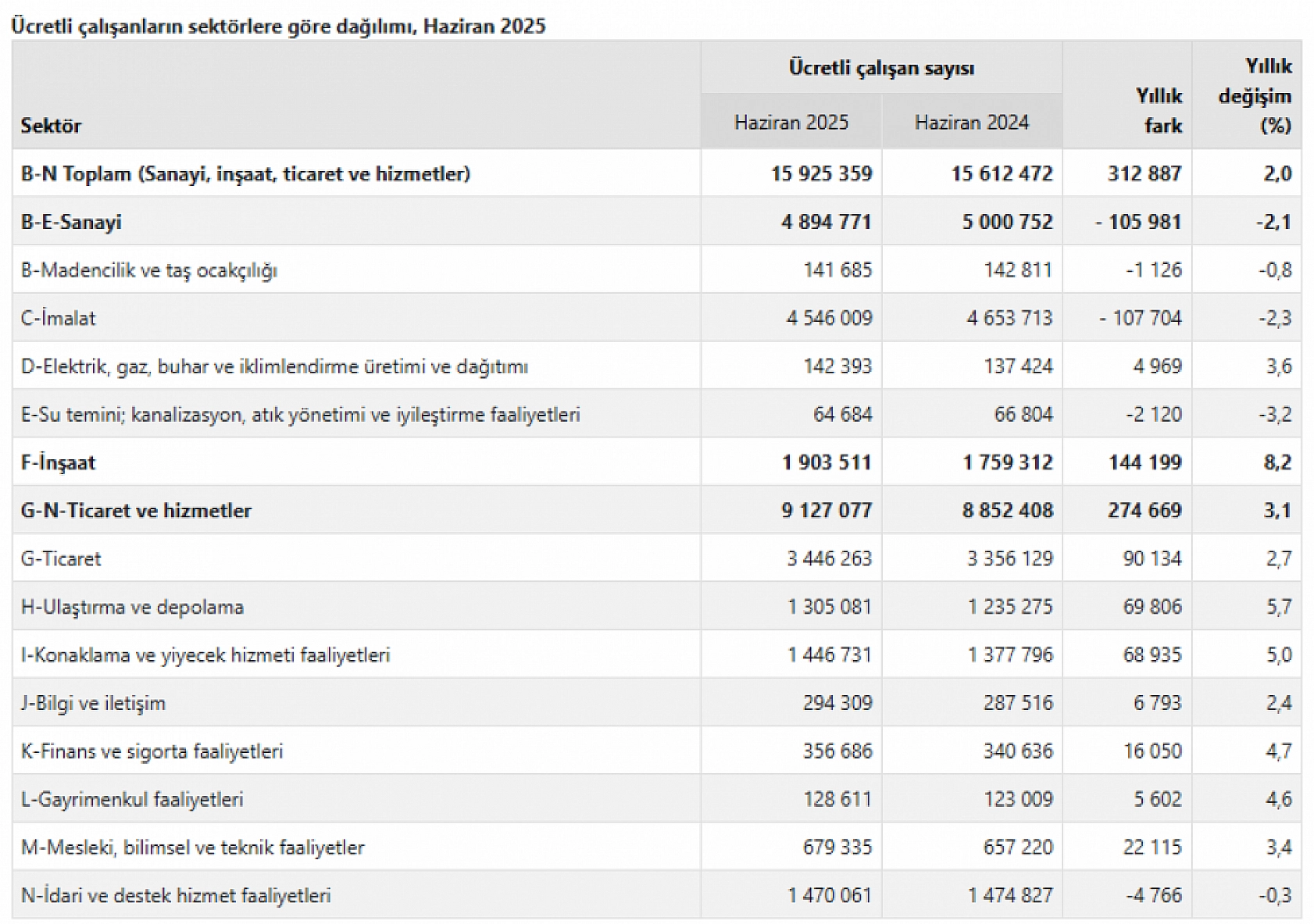Select the Haziran 2024 column header
Screen dimensions: 1314x924
coord(971,123)
